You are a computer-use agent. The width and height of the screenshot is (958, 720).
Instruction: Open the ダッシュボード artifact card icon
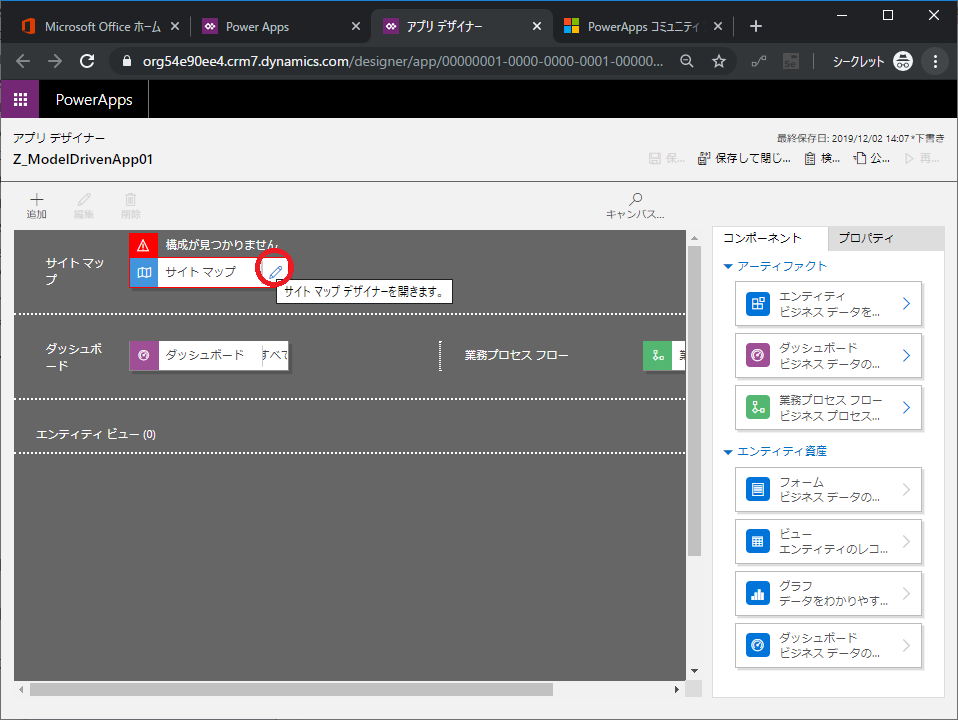758,356
